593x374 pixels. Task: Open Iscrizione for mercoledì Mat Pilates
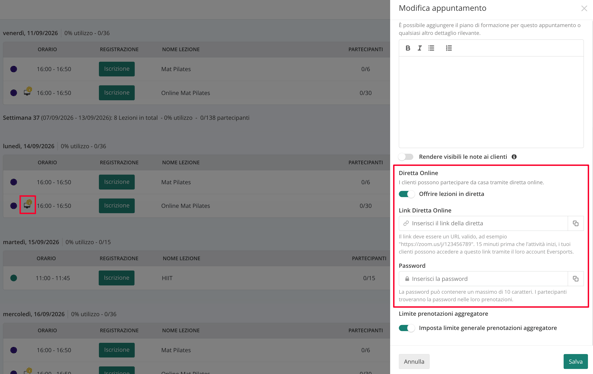point(116,350)
